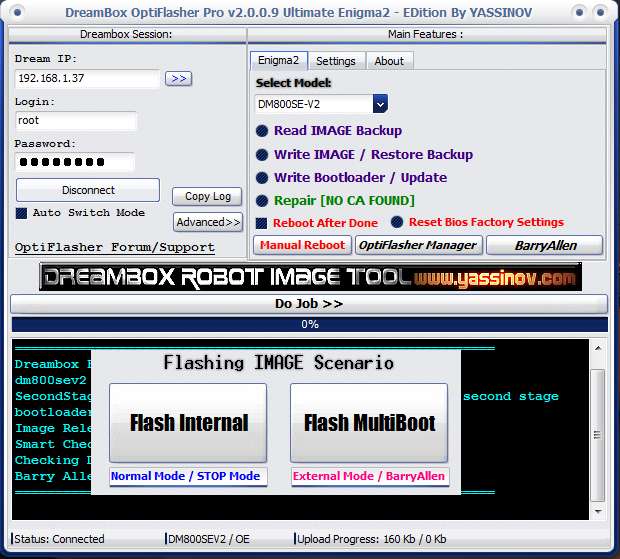This screenshot has width=620, height=559.
Task: Click the Do Job >> button
Action: (309, 304)
